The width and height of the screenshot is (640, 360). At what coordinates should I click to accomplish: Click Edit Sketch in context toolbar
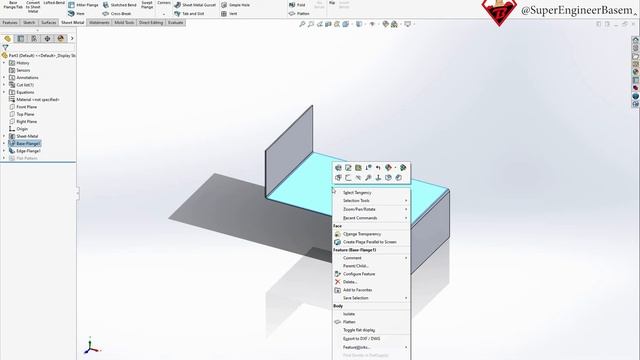coord(348,168)
